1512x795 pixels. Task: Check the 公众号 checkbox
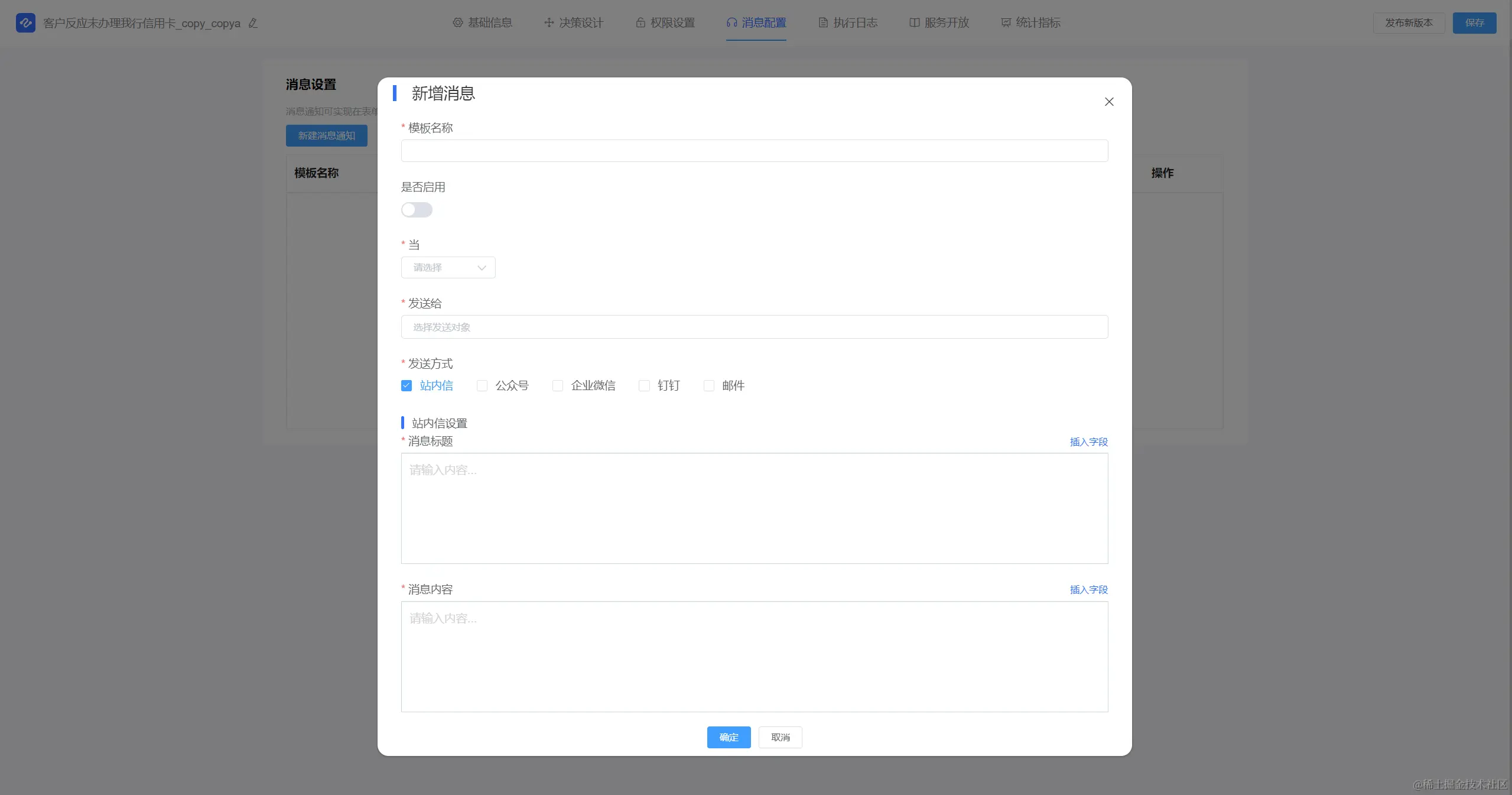[x=482, y=385]
